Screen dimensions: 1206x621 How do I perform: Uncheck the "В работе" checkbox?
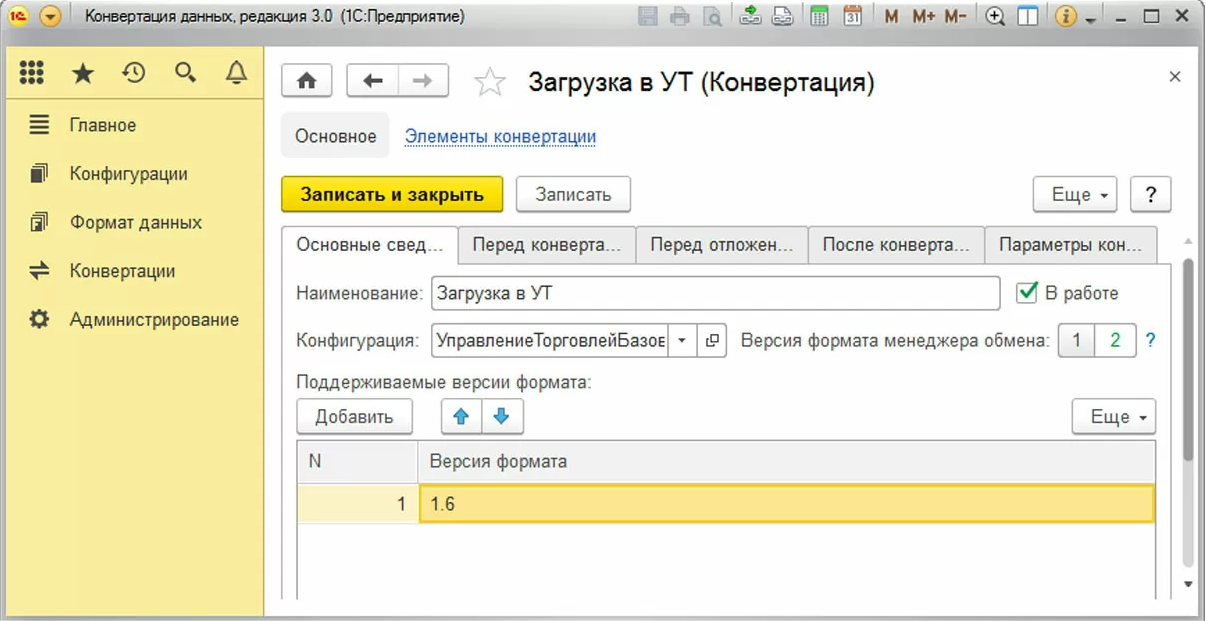tap(1027, 292)
